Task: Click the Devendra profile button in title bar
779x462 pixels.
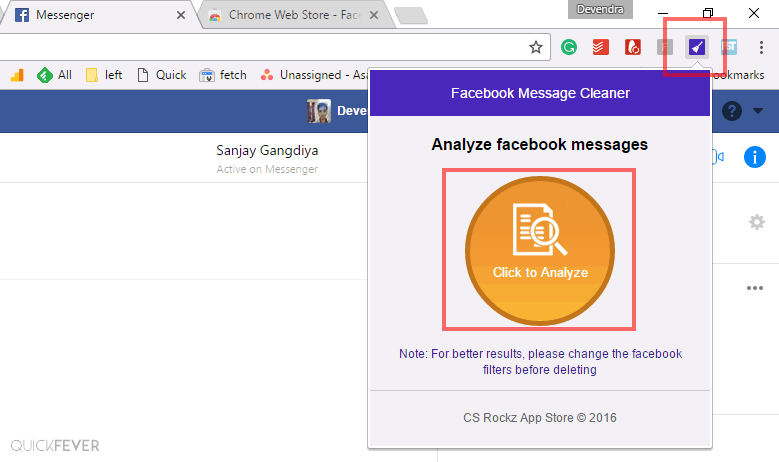Action: point(600,9)
